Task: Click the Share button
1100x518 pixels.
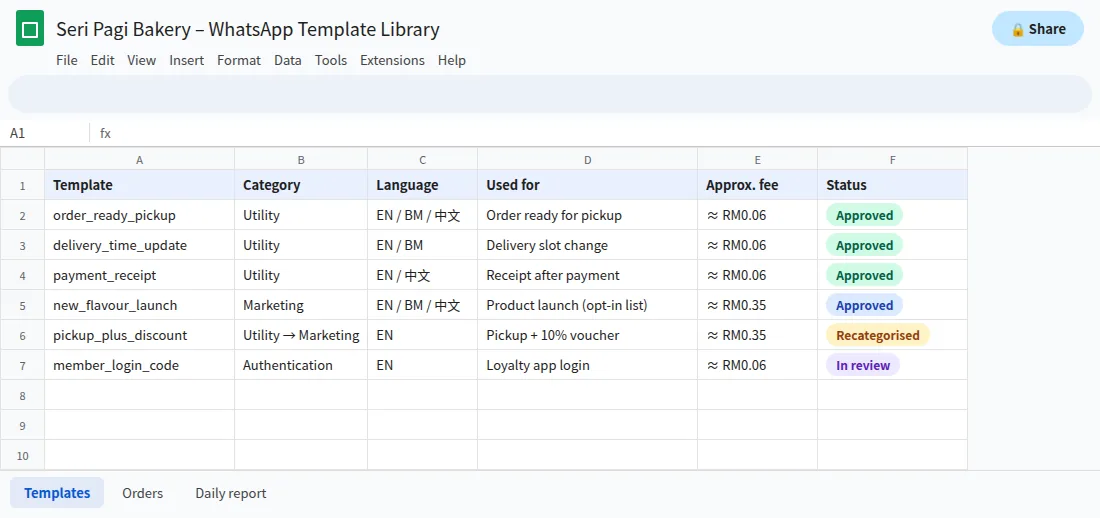Action: pyautogui.click(x=1038, y=29)
